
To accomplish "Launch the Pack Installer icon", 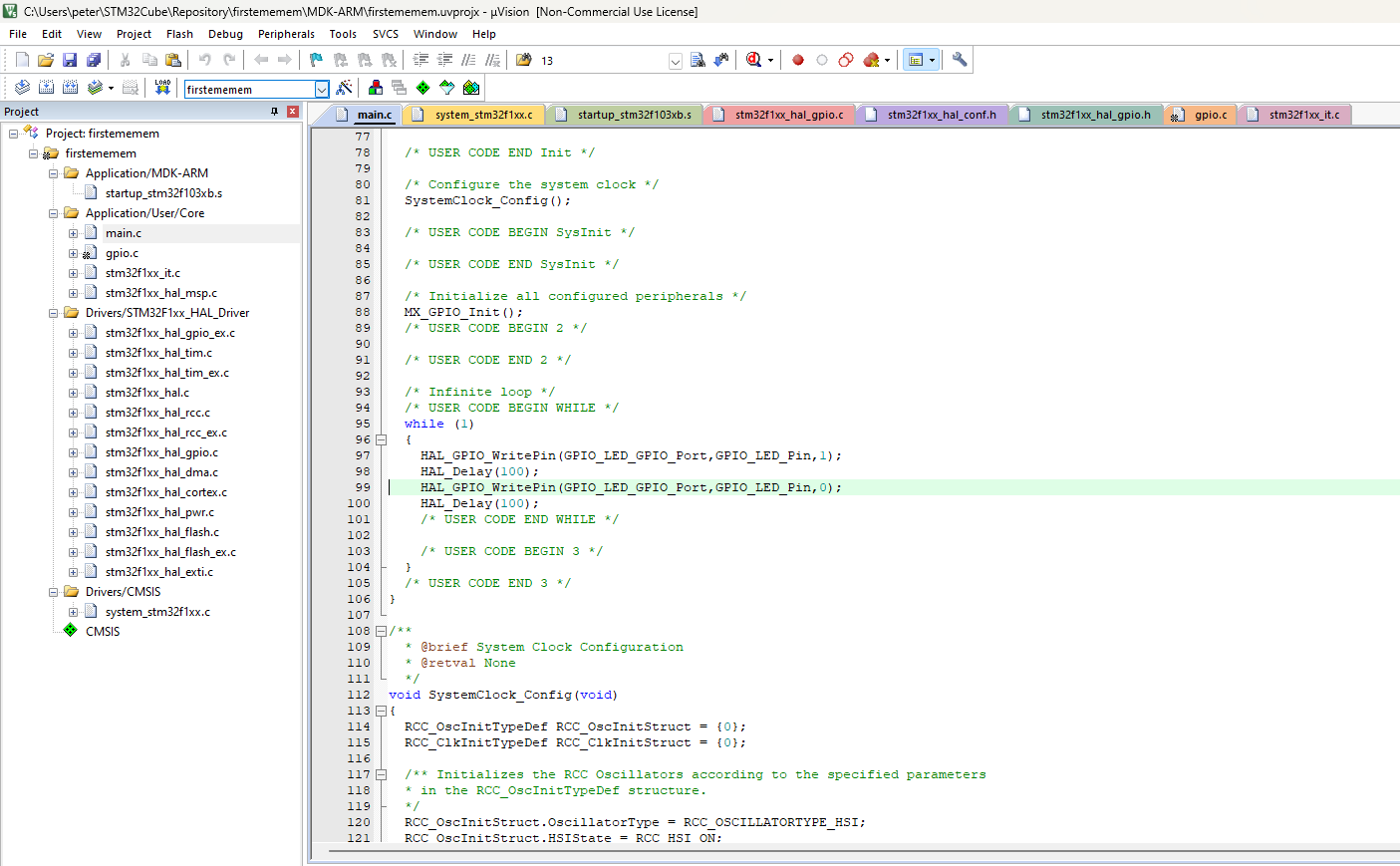I will click(471, 88).
